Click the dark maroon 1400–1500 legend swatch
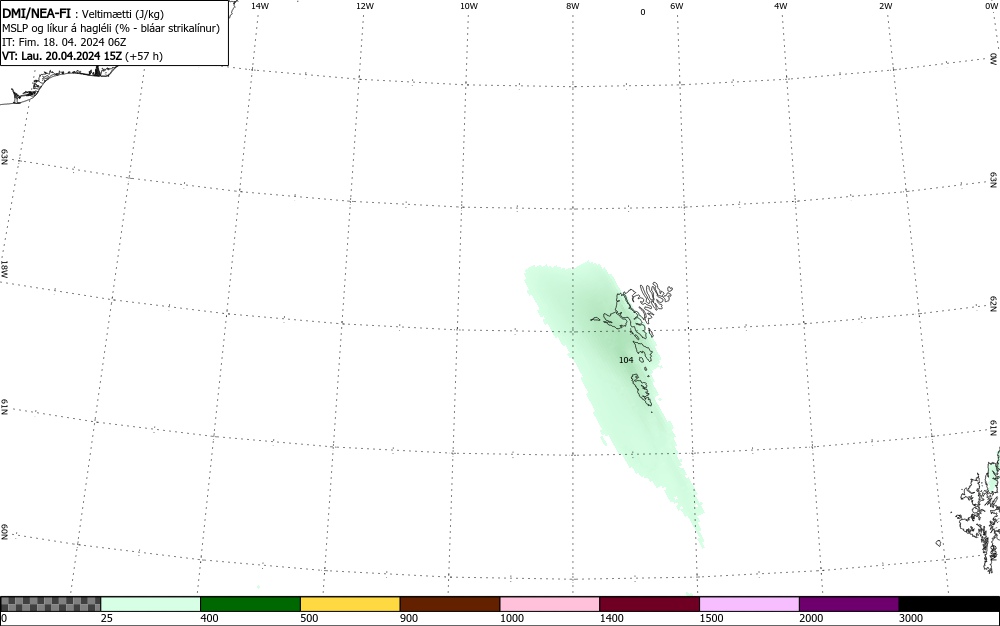This screenshot has height=626, width=1000. (x=649, y=604)
